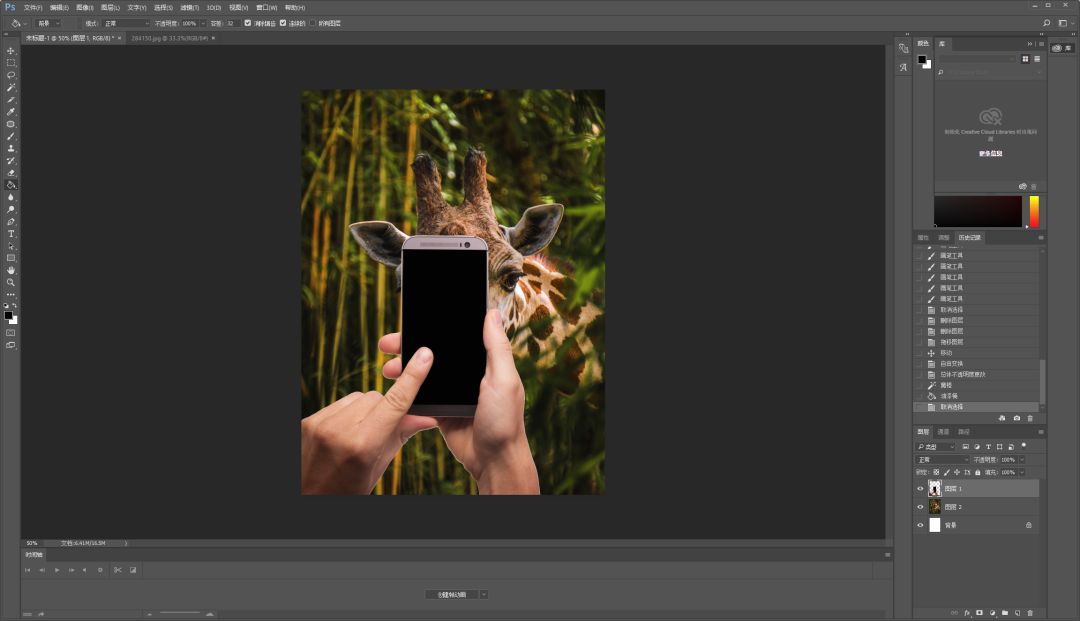Select the 背景 layer thumbnail
This screenshot has width=1080, height=621.
pyautogui.click(x=935, y=525)
